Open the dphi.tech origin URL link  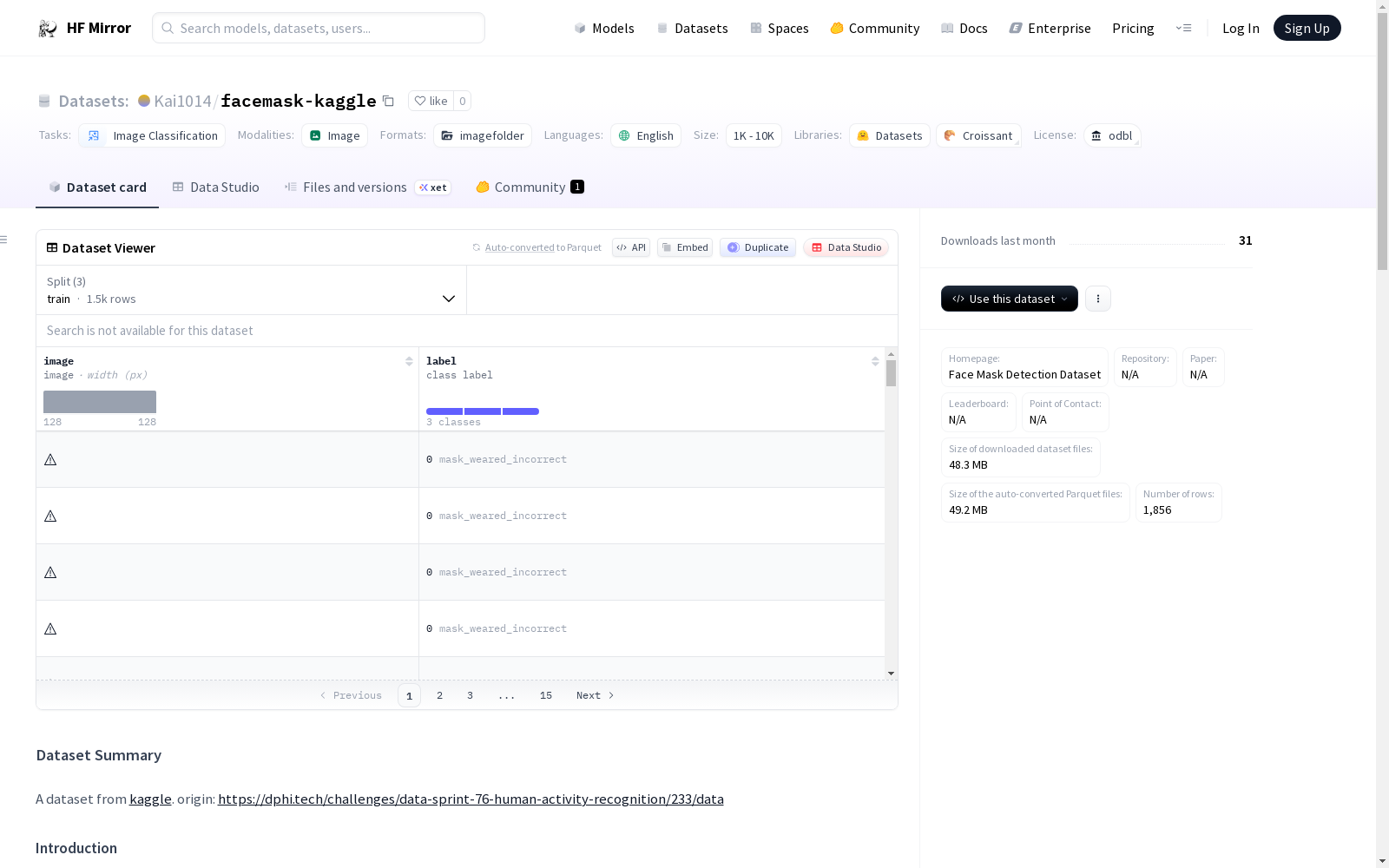(471, 799)
